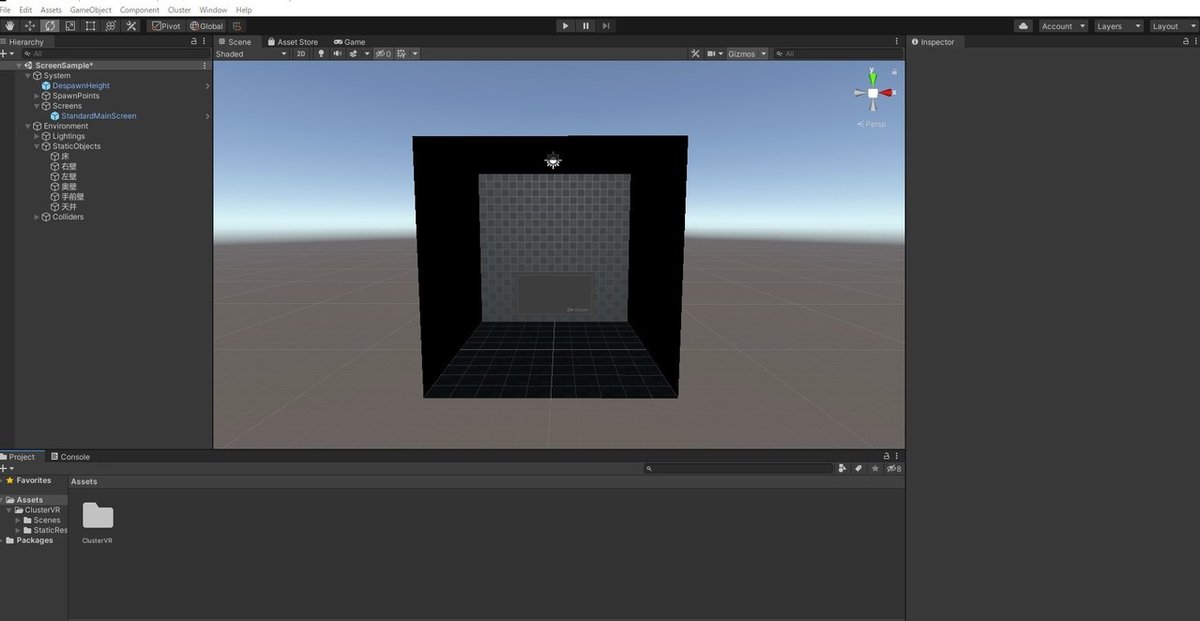
Task: Select the Scene tab
Action: coord(235,42)
